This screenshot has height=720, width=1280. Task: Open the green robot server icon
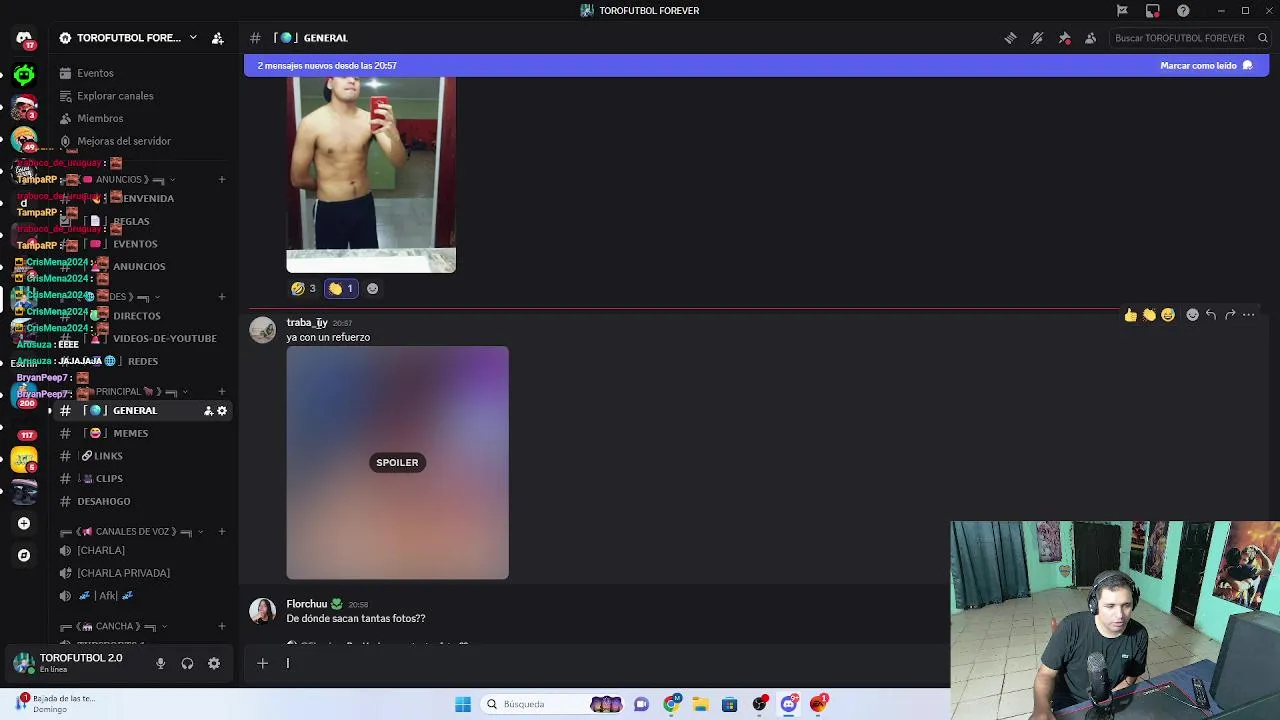[24, 74]
